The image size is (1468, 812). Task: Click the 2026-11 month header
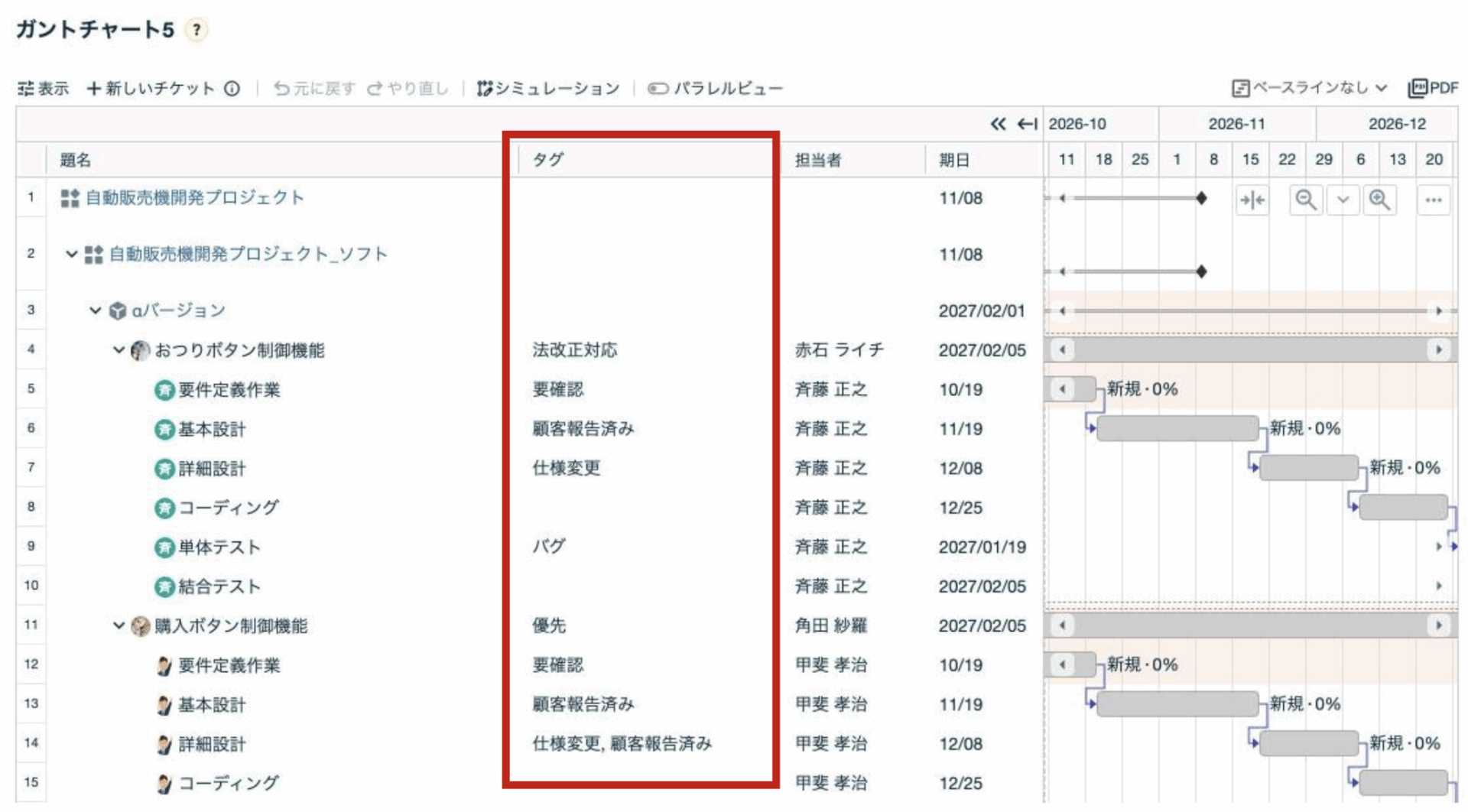pos(1237,124)
